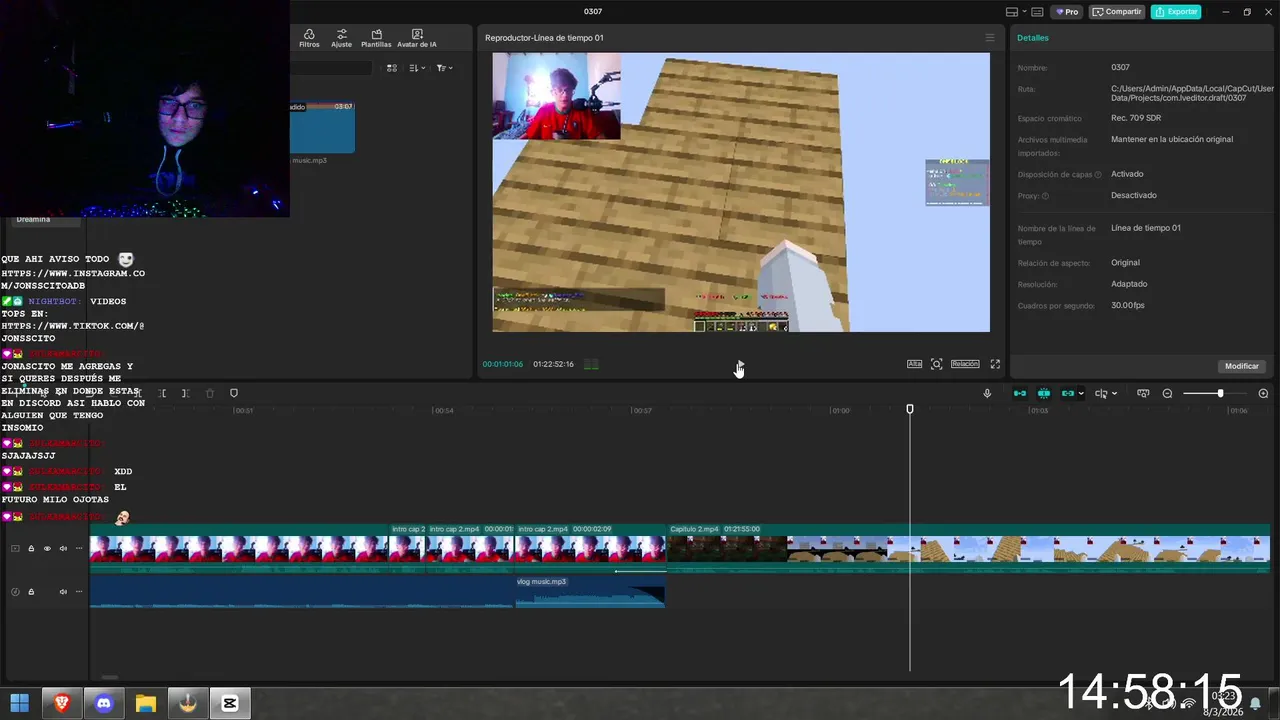1280x720 pixels.
Task: Open the preview axis split dropdown
Action: pyautogui.click(x=1106, y=393)
